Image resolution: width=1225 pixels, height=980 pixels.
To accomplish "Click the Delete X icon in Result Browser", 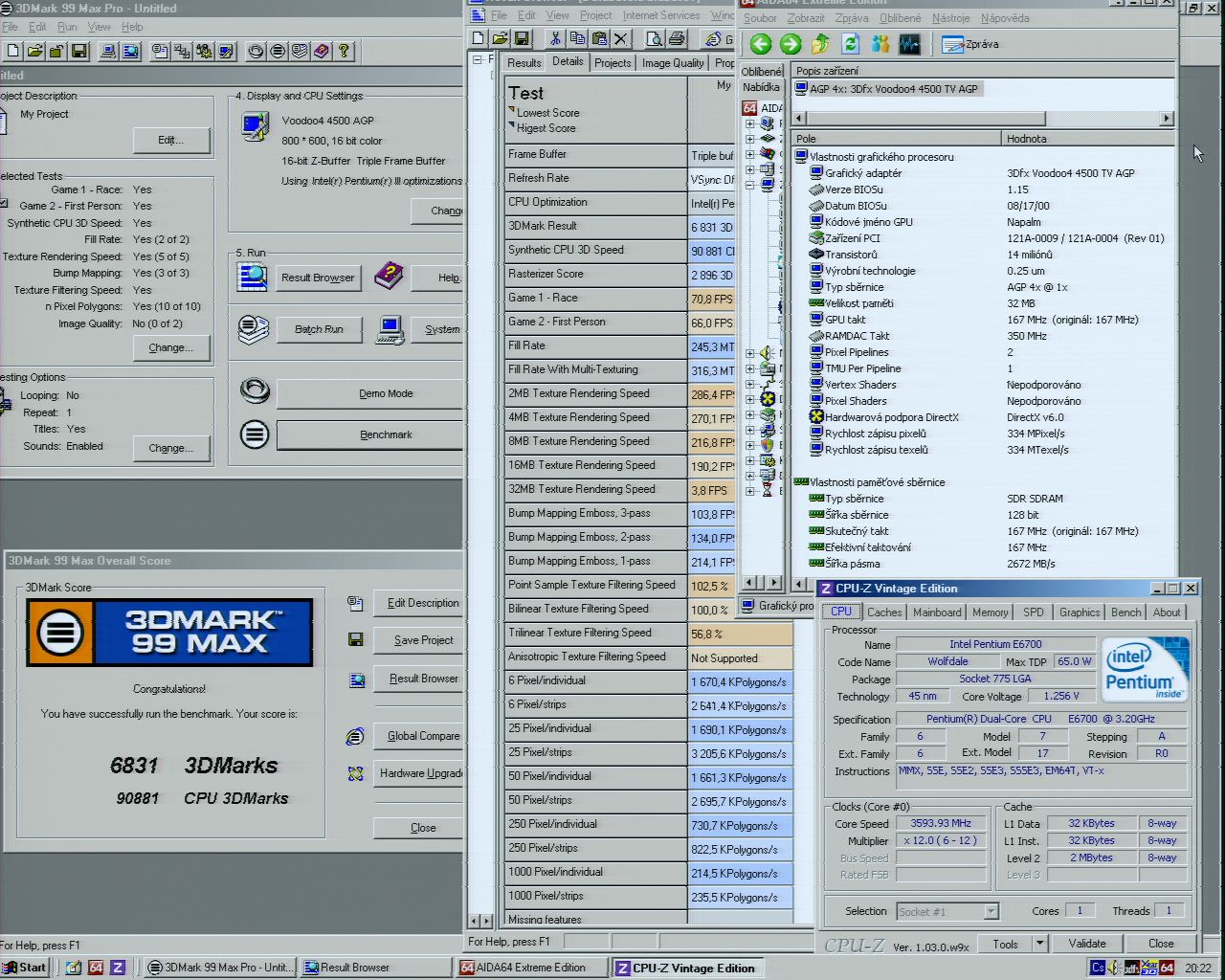I will (621, 38).
